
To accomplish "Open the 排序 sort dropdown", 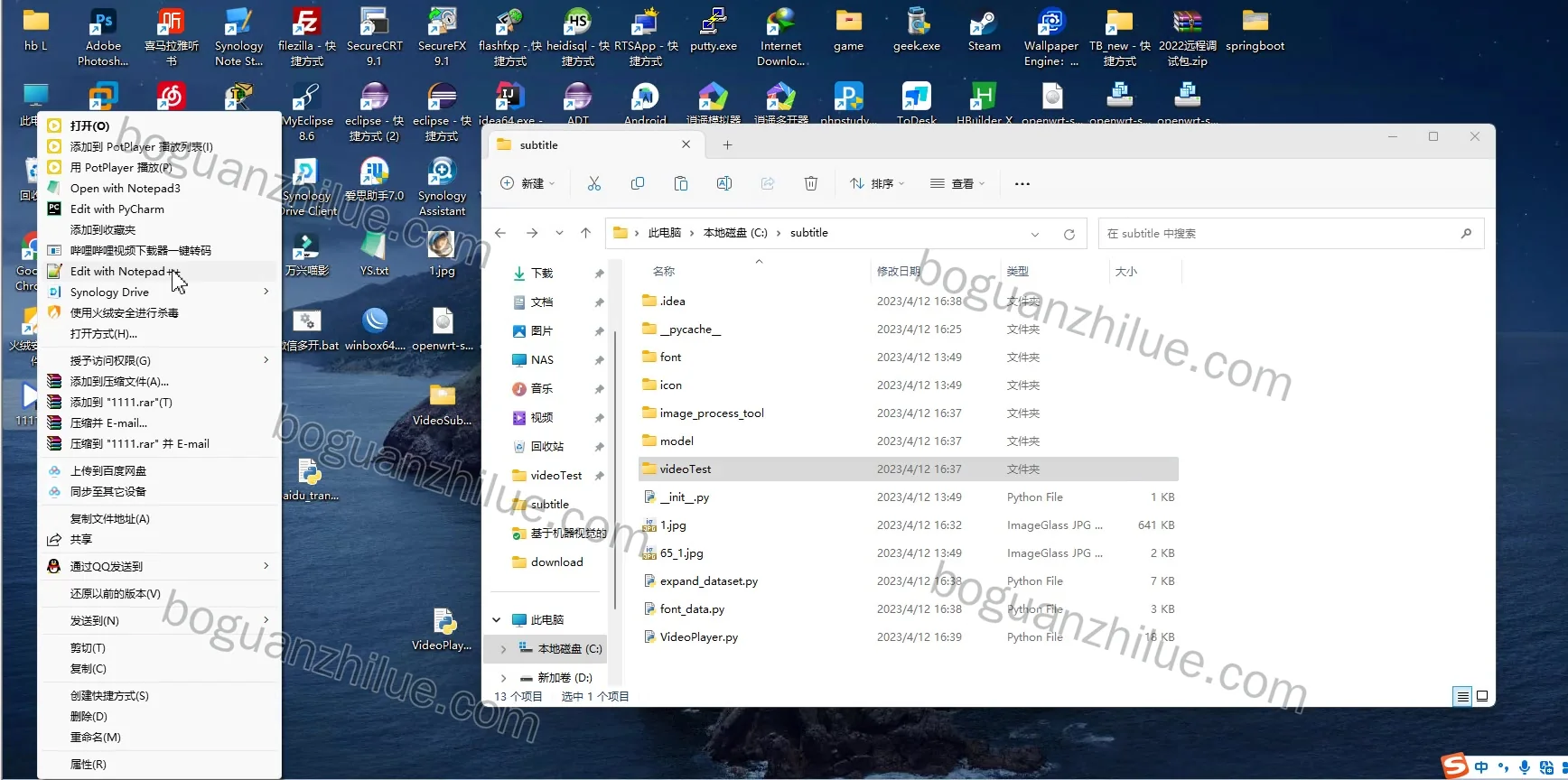I will (x=877, y=183).
